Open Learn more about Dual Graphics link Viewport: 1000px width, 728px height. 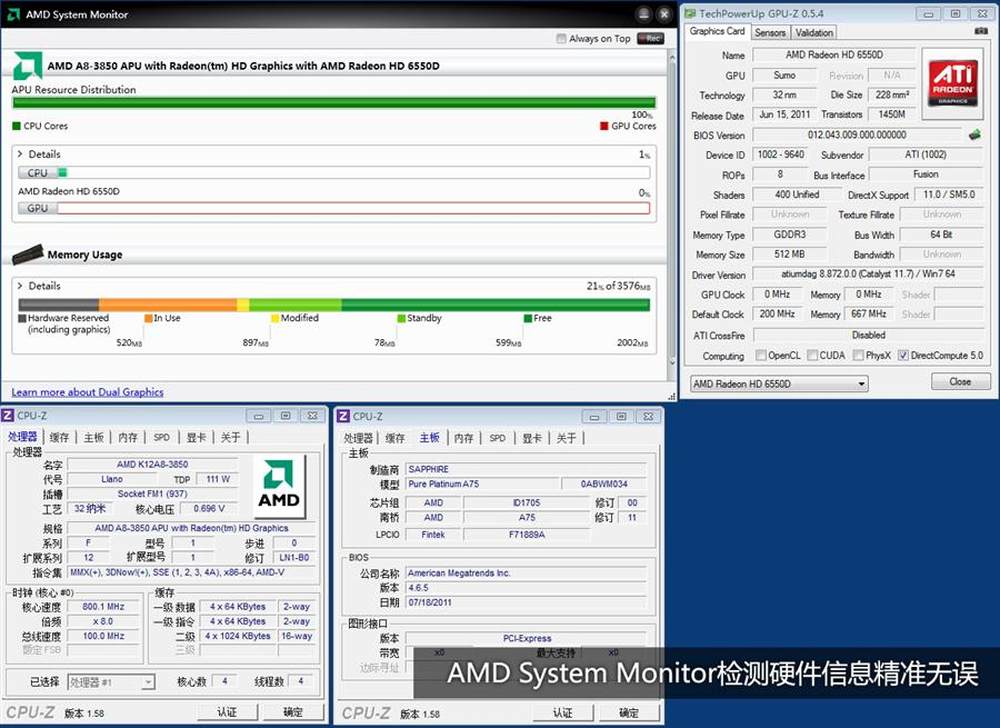87,392
